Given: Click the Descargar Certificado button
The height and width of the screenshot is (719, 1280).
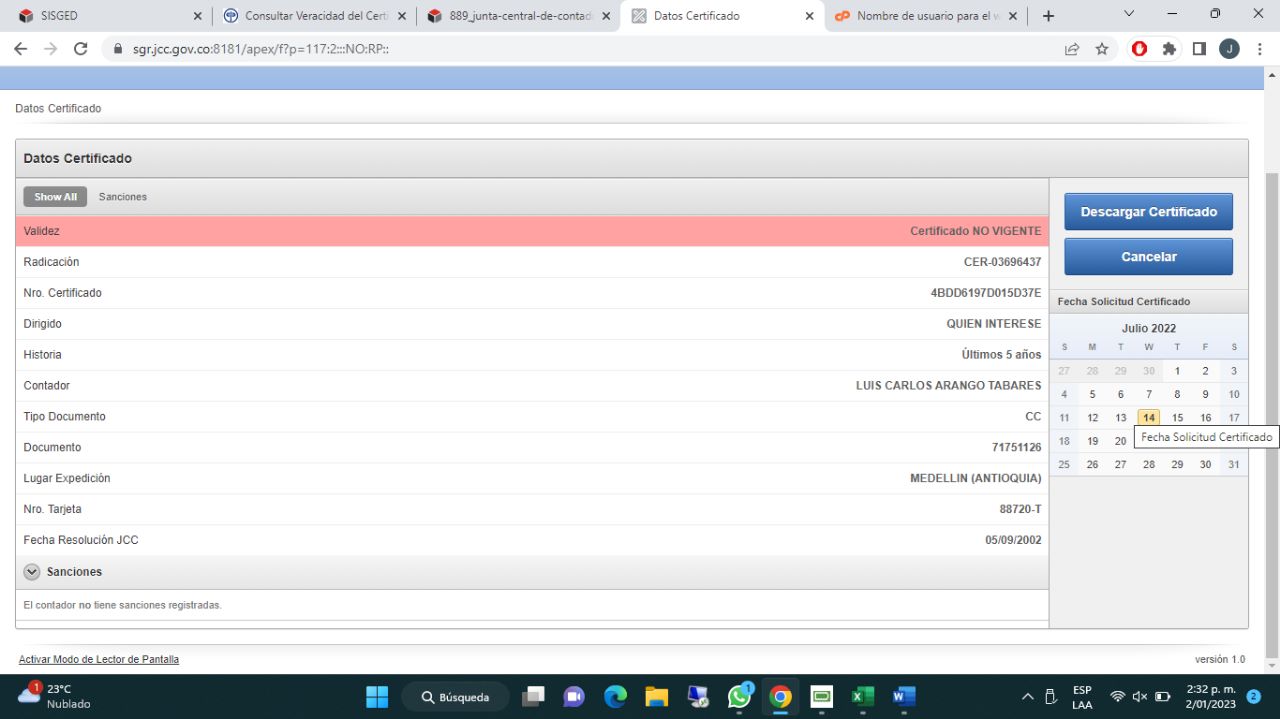Looking at the screenshot, I should [x=1148, y=212].
